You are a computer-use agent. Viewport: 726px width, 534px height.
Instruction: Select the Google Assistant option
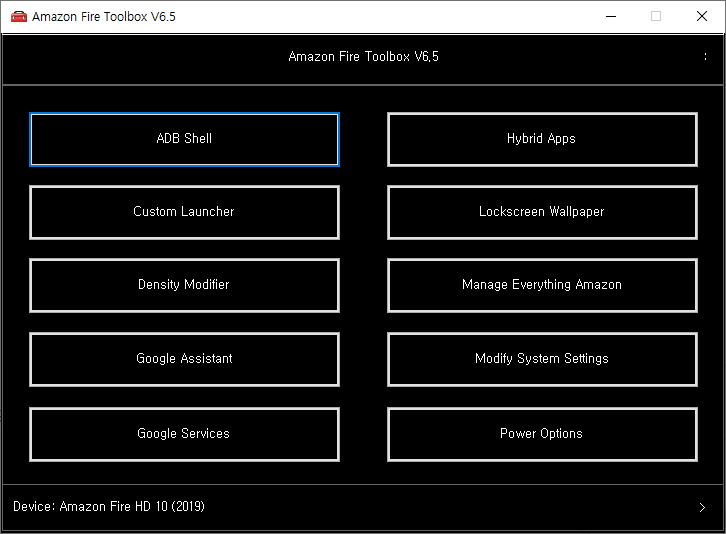184,359
